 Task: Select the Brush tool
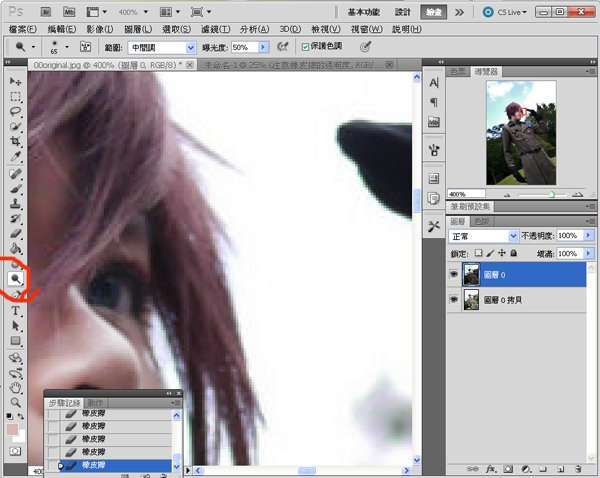tap(15, 189)
